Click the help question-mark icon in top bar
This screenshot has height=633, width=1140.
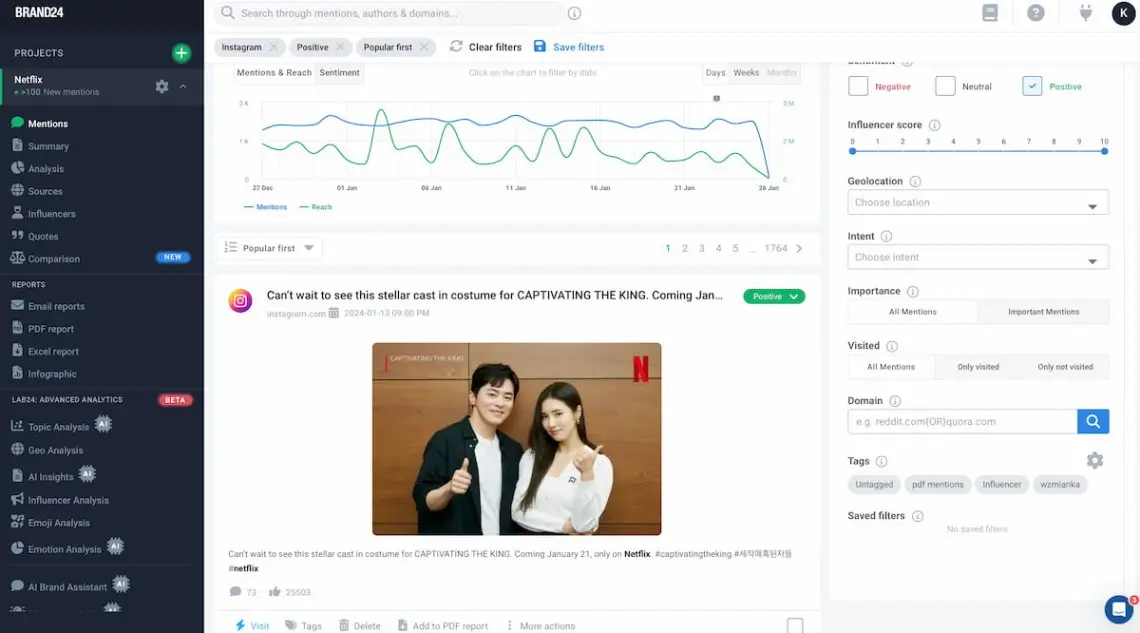point(1036,13)
